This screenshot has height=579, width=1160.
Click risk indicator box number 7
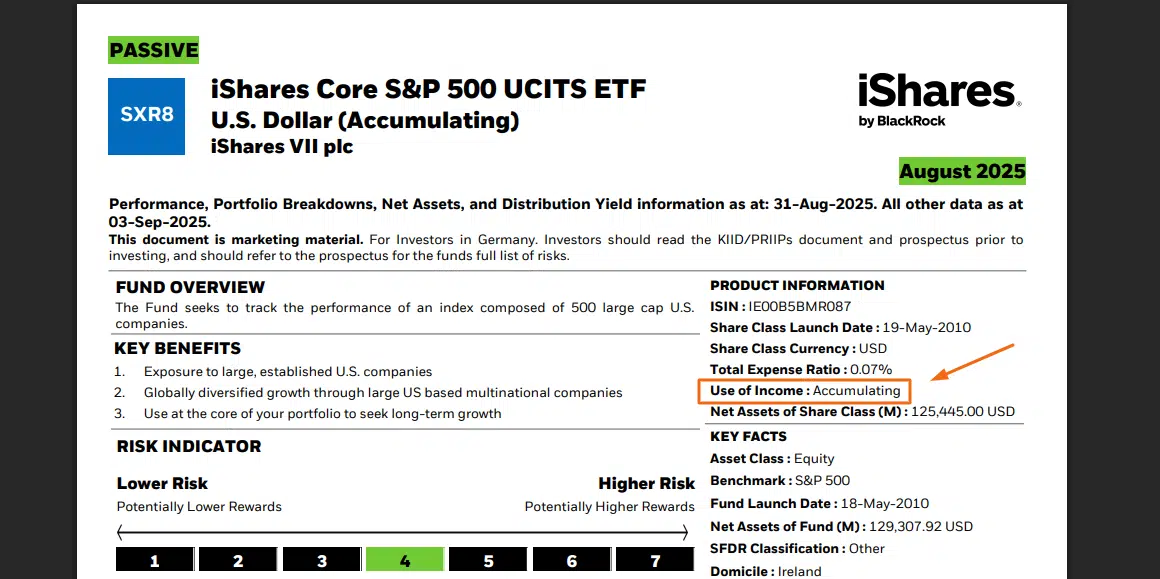point(655,560)
